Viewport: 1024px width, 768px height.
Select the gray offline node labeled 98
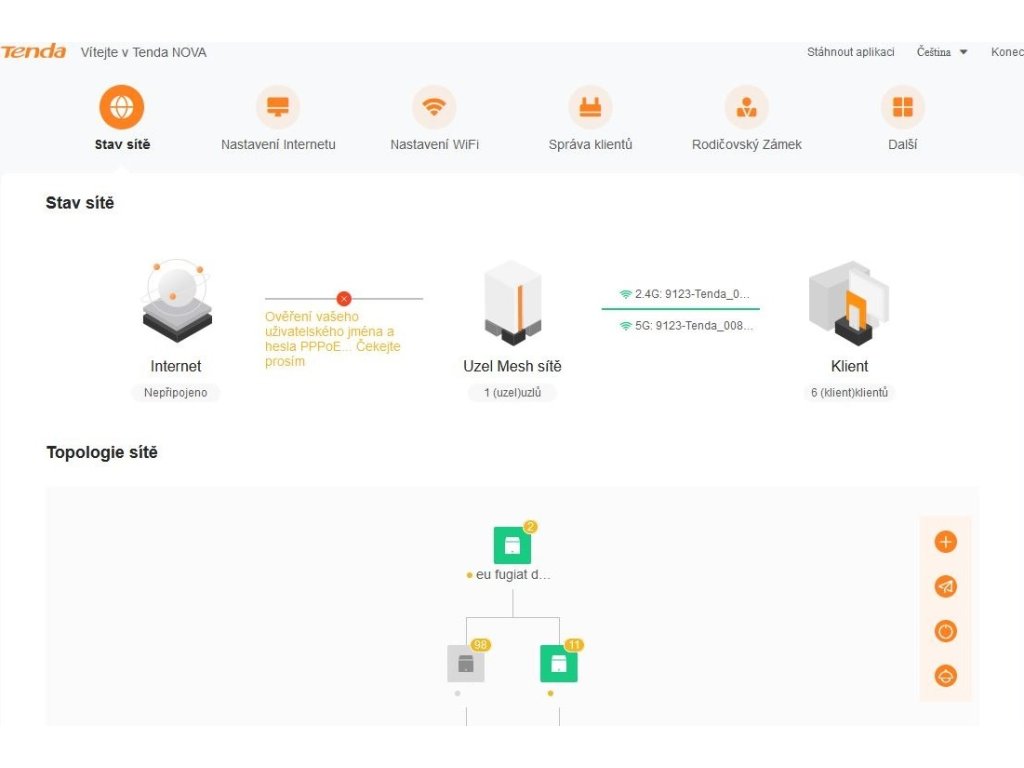466,664
